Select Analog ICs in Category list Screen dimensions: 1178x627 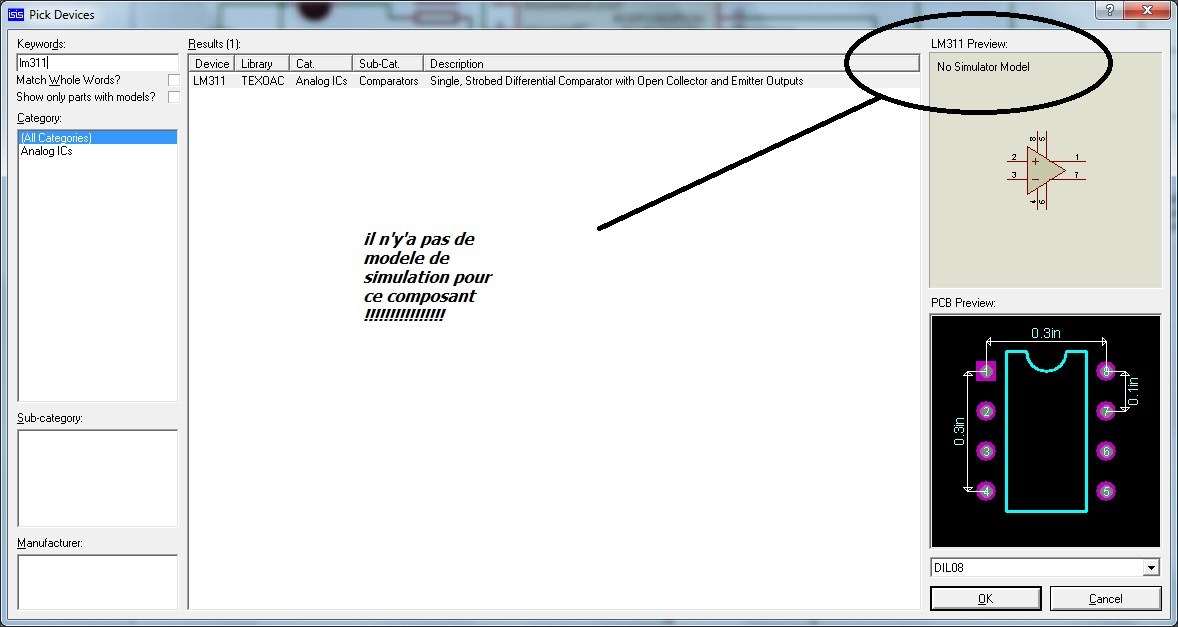click(x=47, y=151)
